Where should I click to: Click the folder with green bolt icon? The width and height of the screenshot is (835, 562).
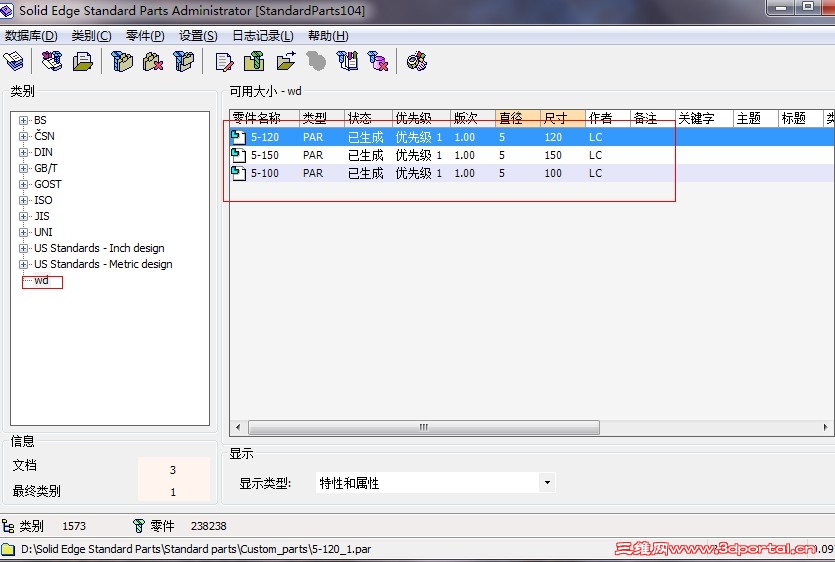[x=255, y=61]
